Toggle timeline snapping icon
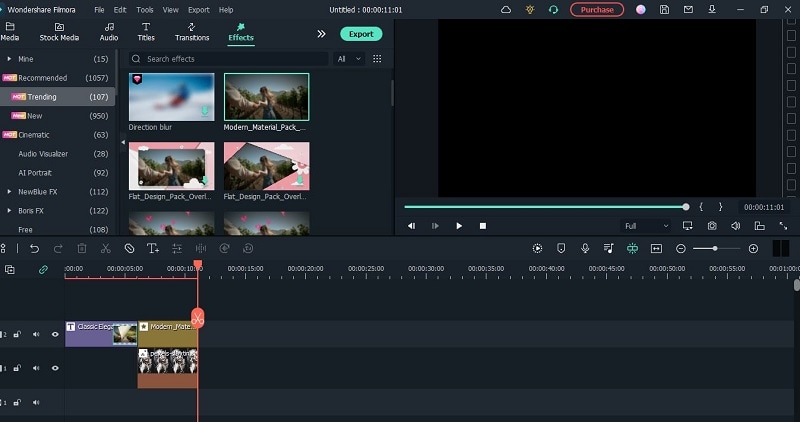800x422 pixels. click(632, 249)
